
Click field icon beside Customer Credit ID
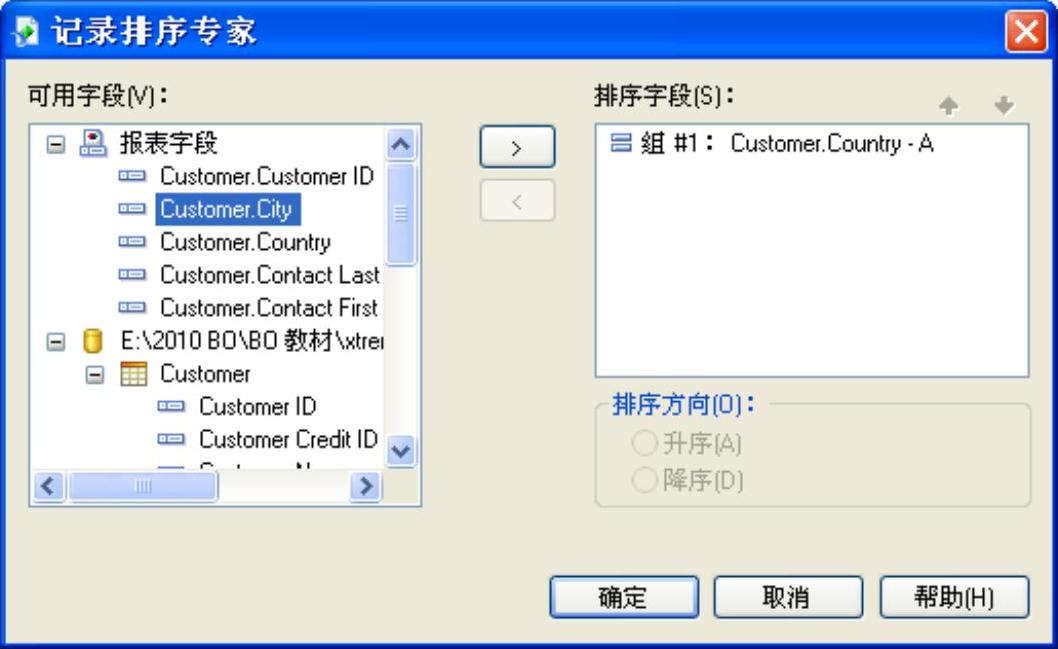[x=171, y=439]
